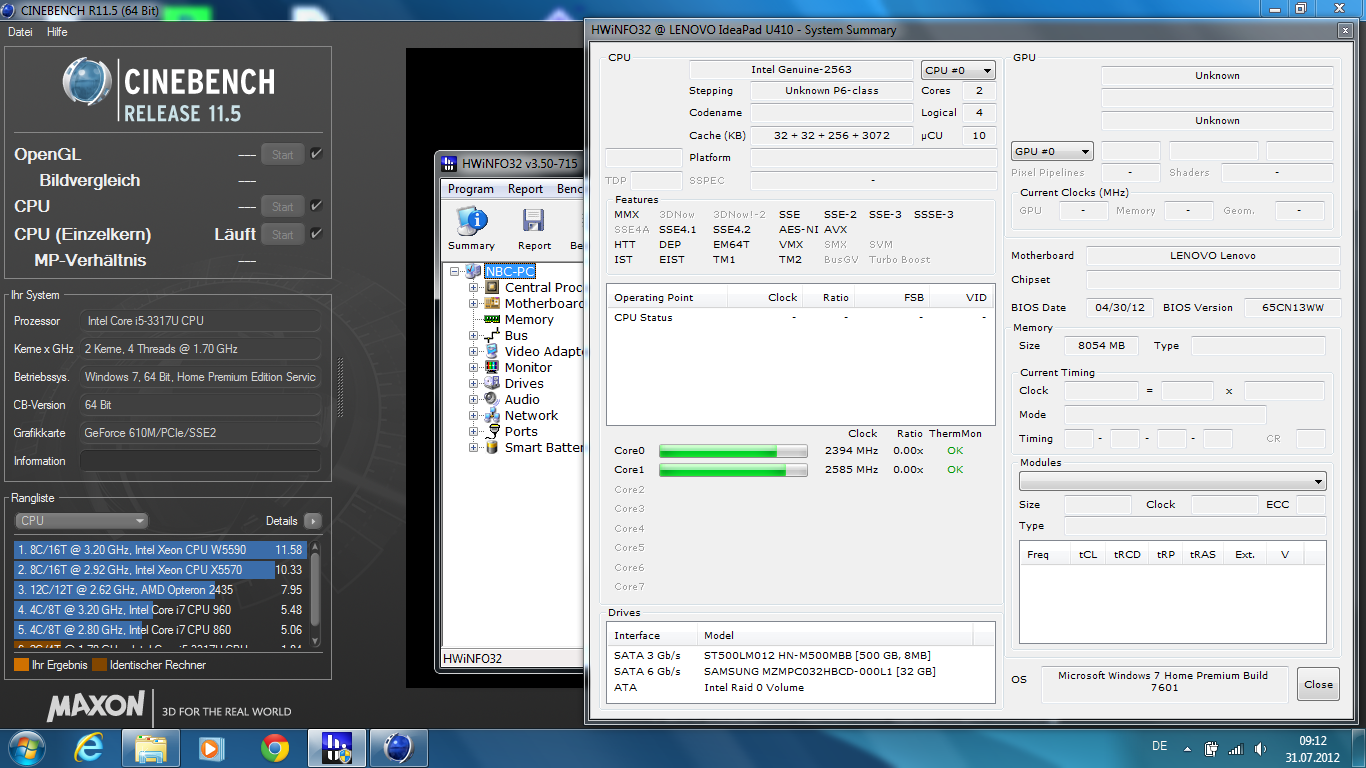Image resolution: width=1366 pixels, height=768 pixels.
Task: Switch to Cinebench taskbar button
Action: pyautogui.click(x=399, y=747)
